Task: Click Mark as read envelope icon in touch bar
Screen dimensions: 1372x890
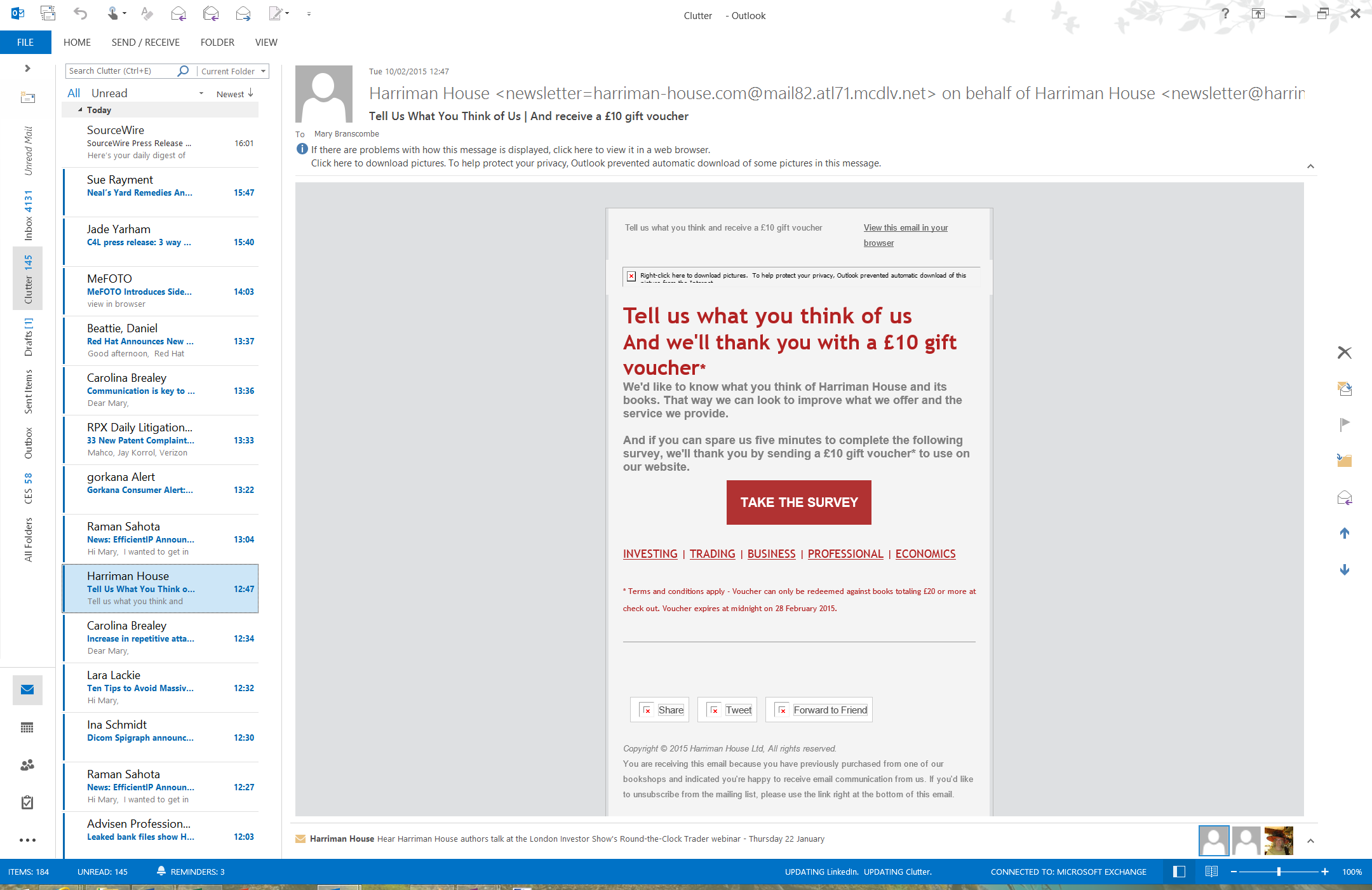Action: (x=1344, y=389)
